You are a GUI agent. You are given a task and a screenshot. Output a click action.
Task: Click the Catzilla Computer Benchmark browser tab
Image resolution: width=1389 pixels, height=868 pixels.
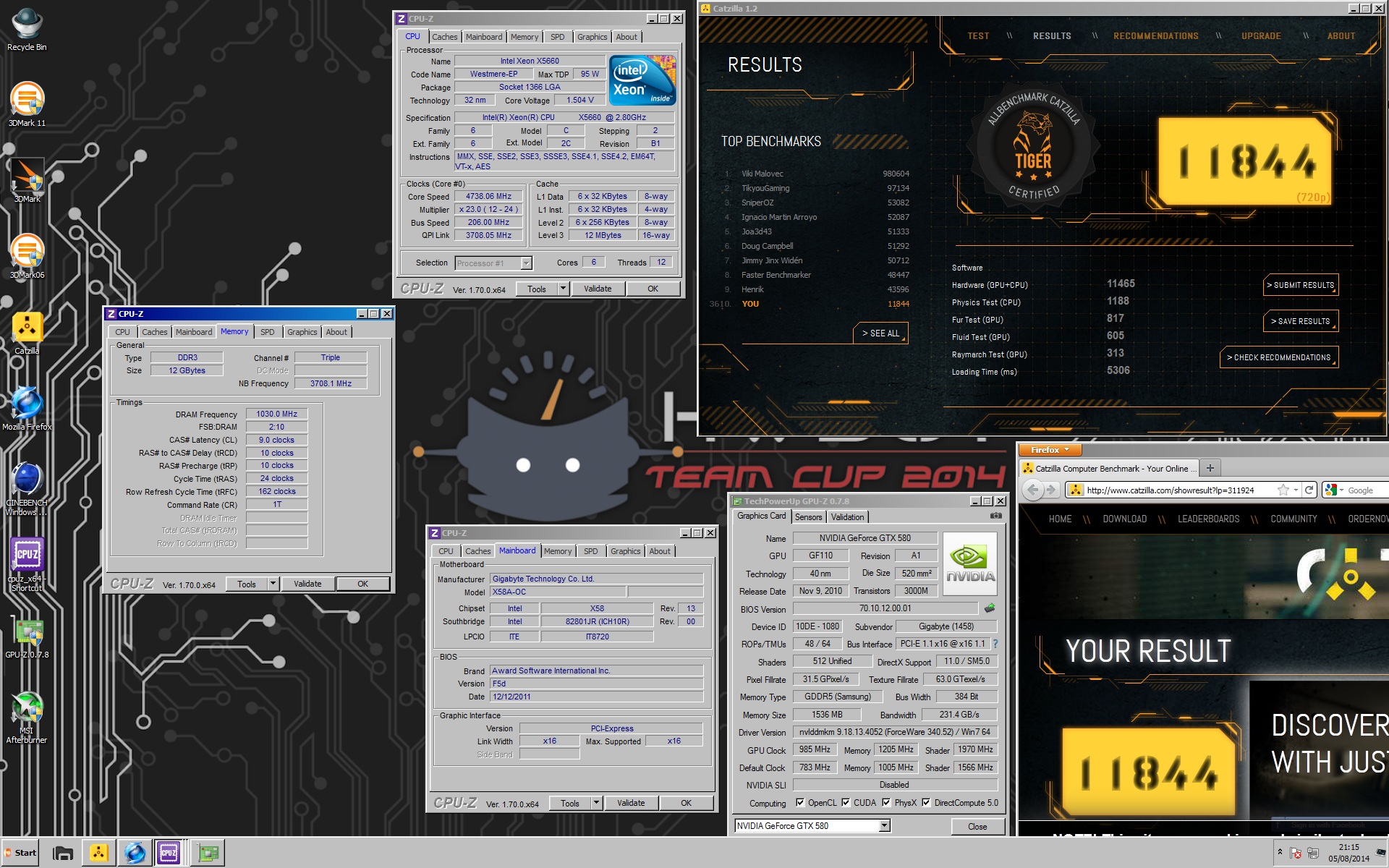(1108, 469)
